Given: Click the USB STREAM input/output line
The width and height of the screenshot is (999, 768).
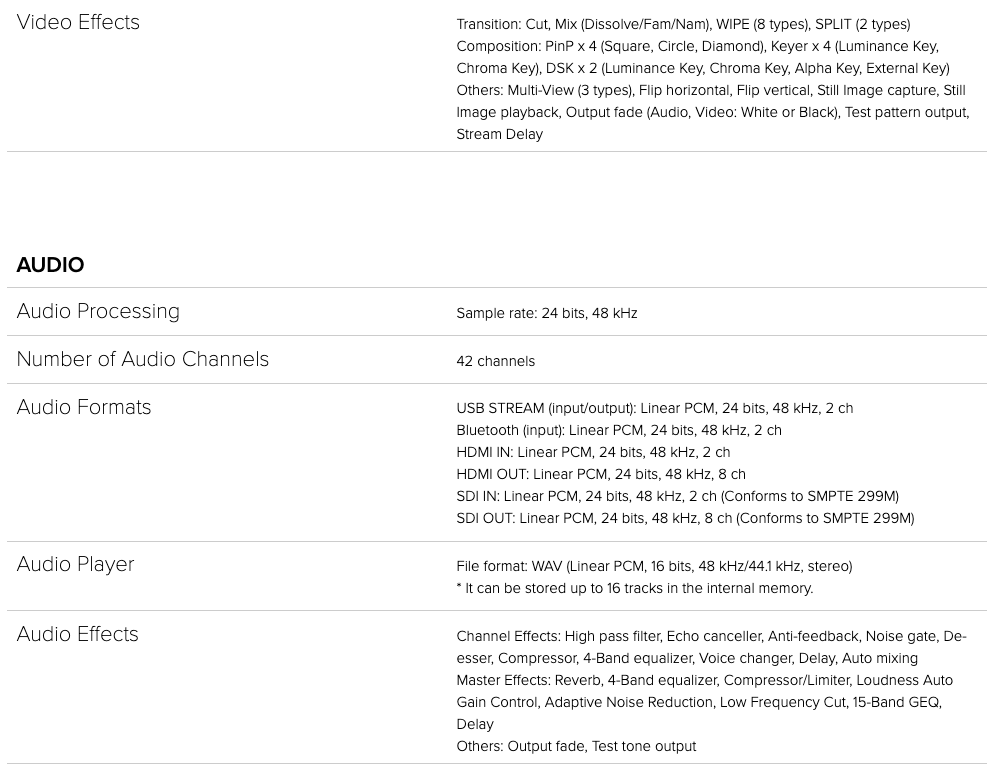Looking at the screenshot, I should (x=654, y=408).
